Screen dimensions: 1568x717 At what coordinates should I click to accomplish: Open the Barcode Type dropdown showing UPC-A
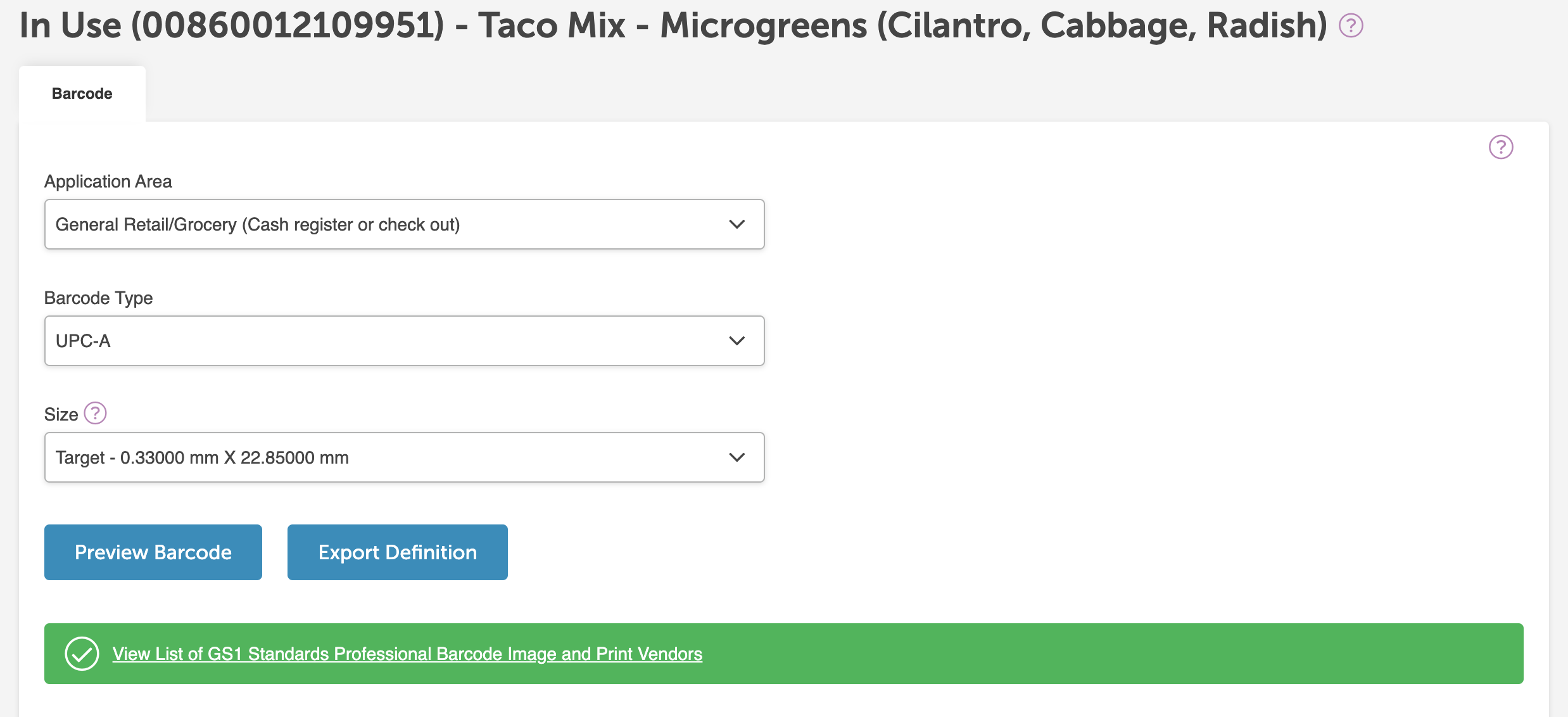tap(404, 341)
